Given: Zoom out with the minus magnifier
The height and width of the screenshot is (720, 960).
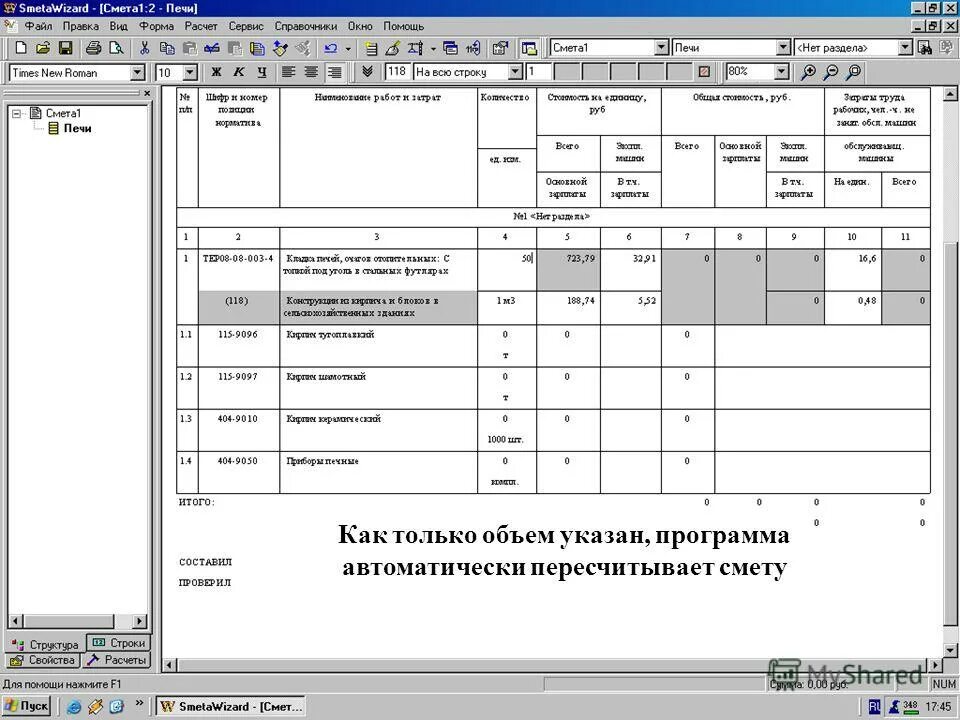Looking at the screenshot, I should (x=831, y=72).
